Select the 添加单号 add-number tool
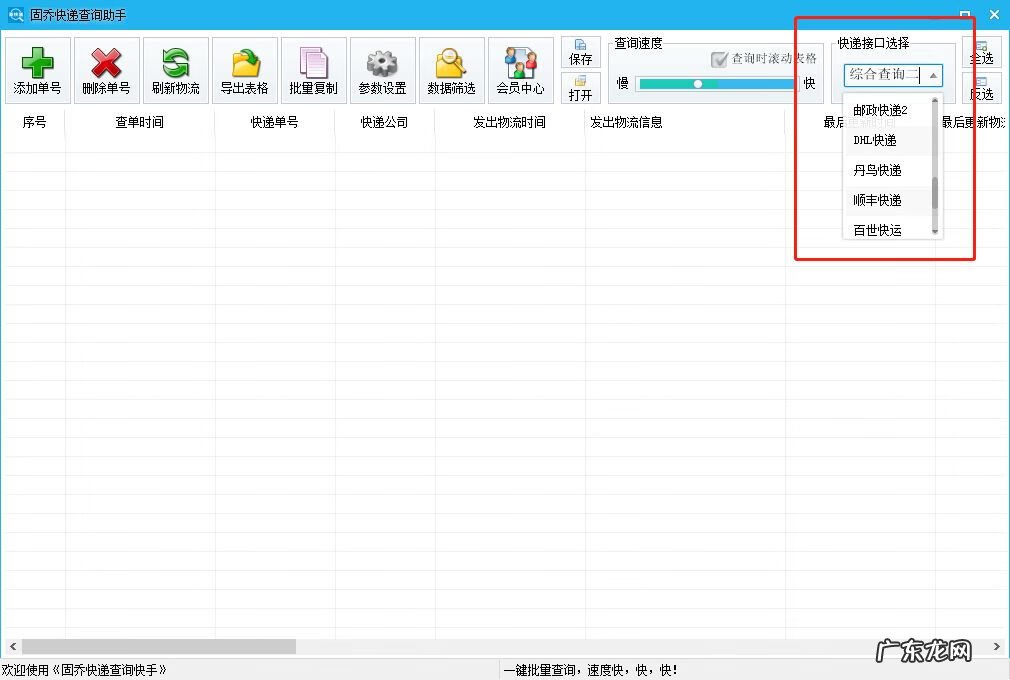 [37, 70]
